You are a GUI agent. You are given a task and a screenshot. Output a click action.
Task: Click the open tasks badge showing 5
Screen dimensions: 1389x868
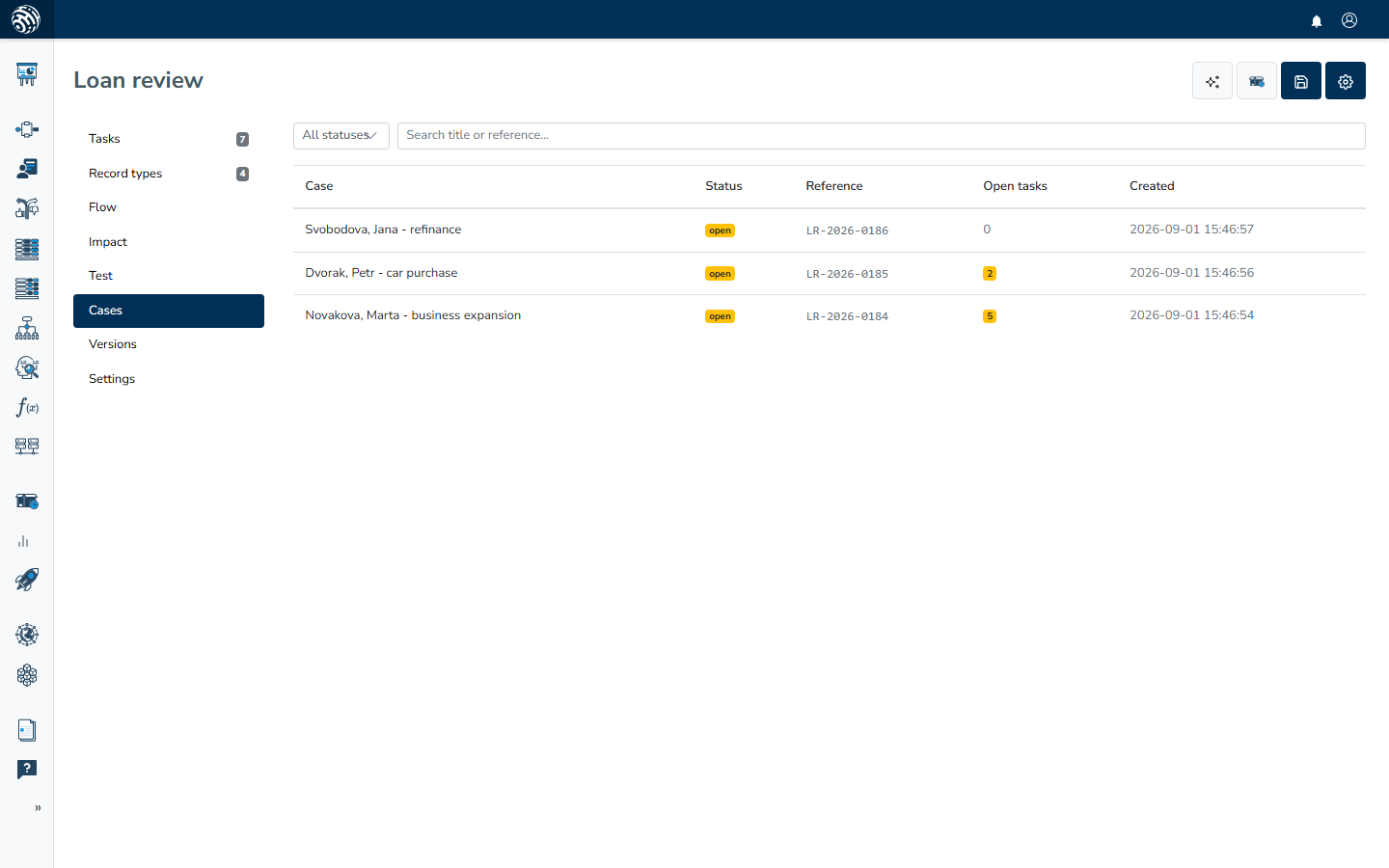(x=990, y=316)
